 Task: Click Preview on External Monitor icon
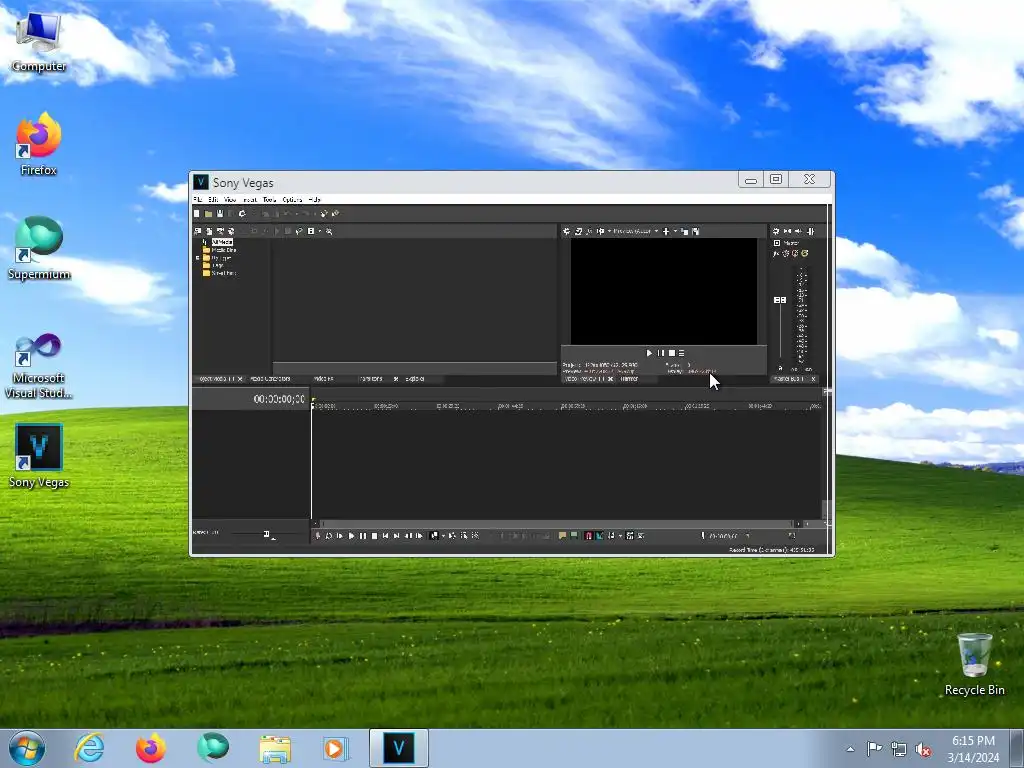pos(579,231)
